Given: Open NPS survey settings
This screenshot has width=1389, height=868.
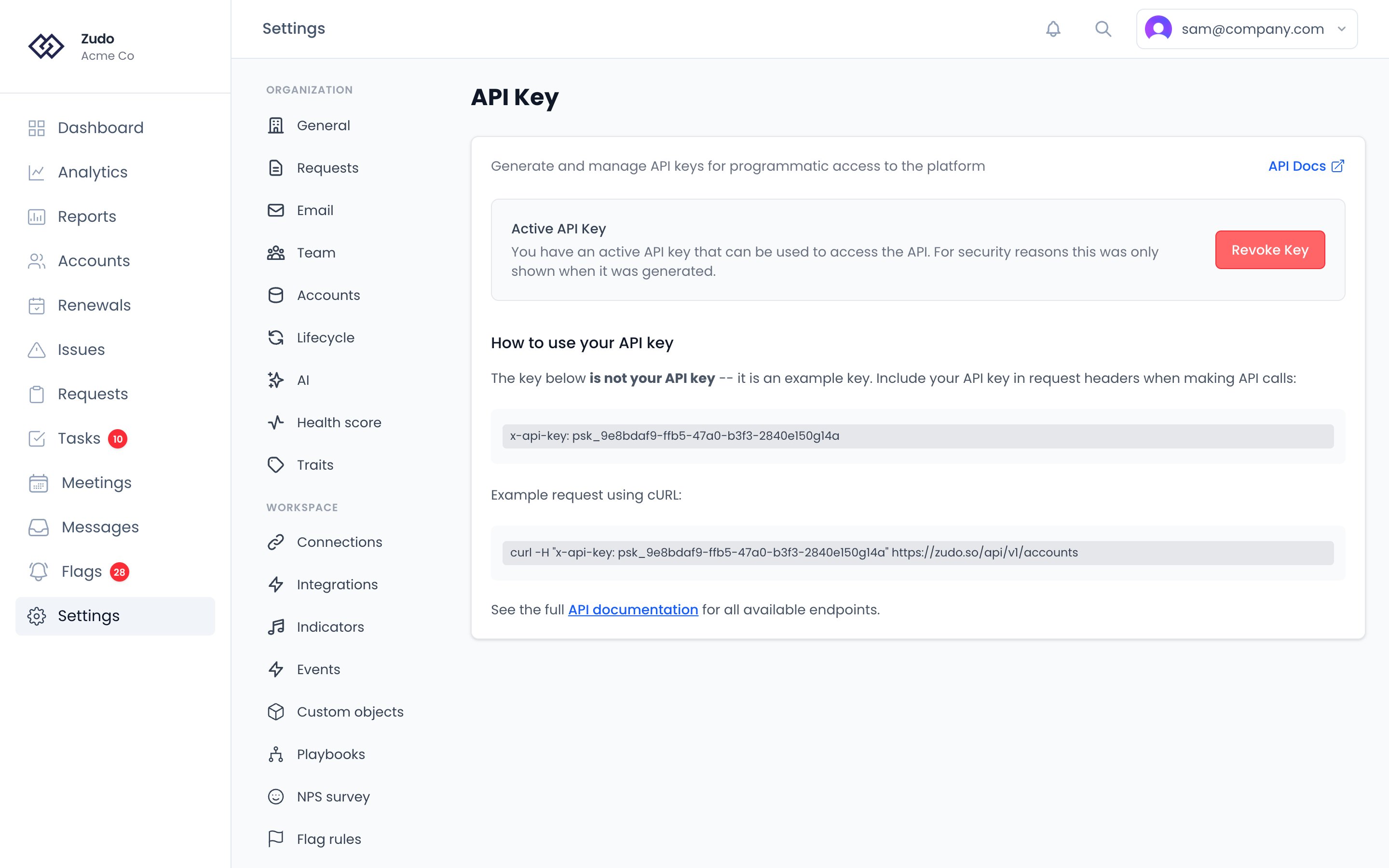Looking at the screenshot, I should point(319,797).
